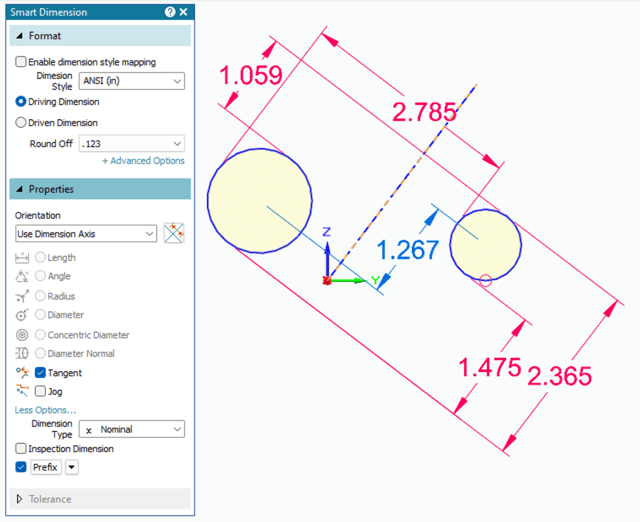640x522 pixels.
Task: Click the large yellow circle
Action: click(260, 200)
